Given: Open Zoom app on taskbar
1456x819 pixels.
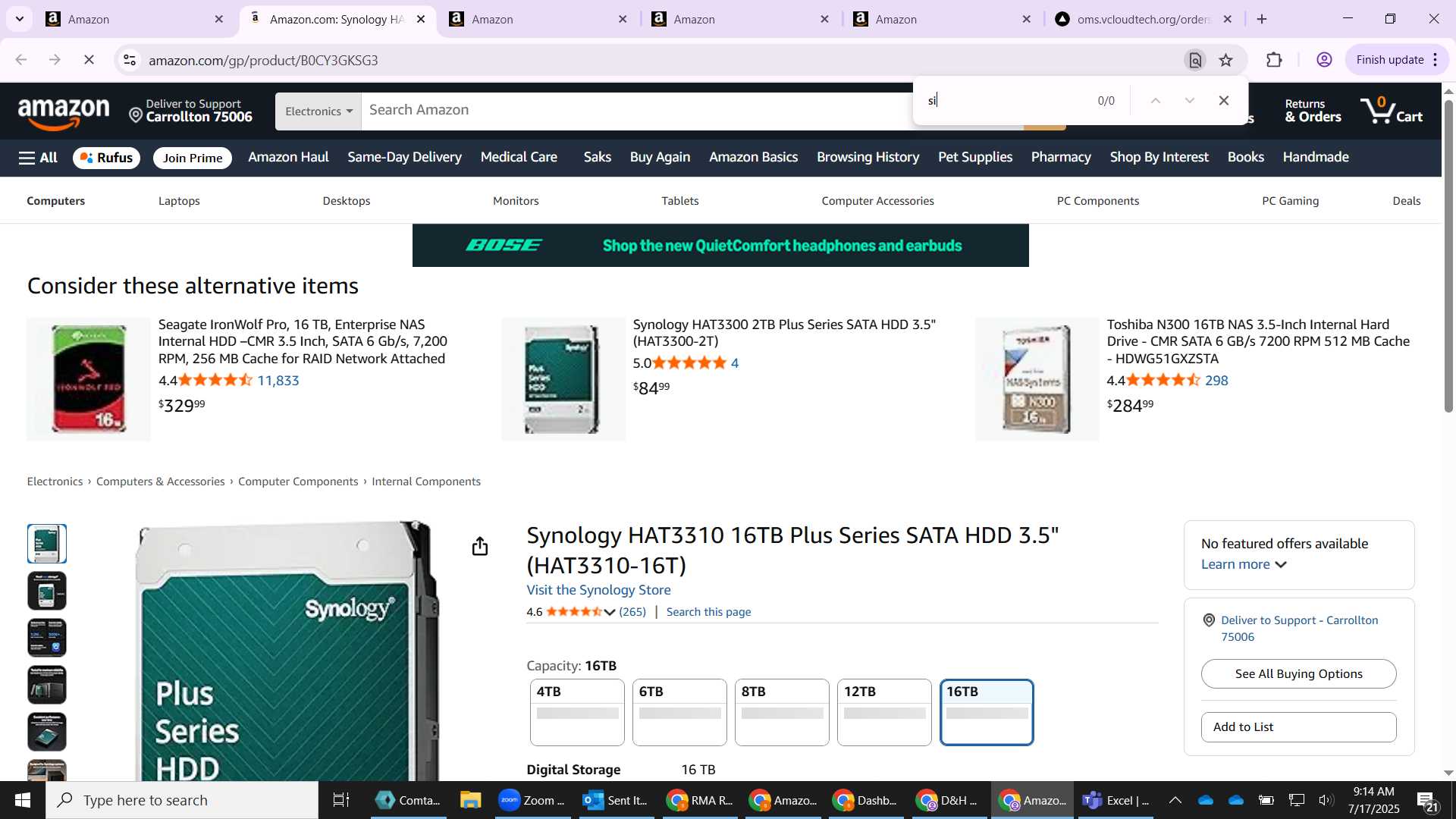Looking at the screenshot, I should coord(532,800).
